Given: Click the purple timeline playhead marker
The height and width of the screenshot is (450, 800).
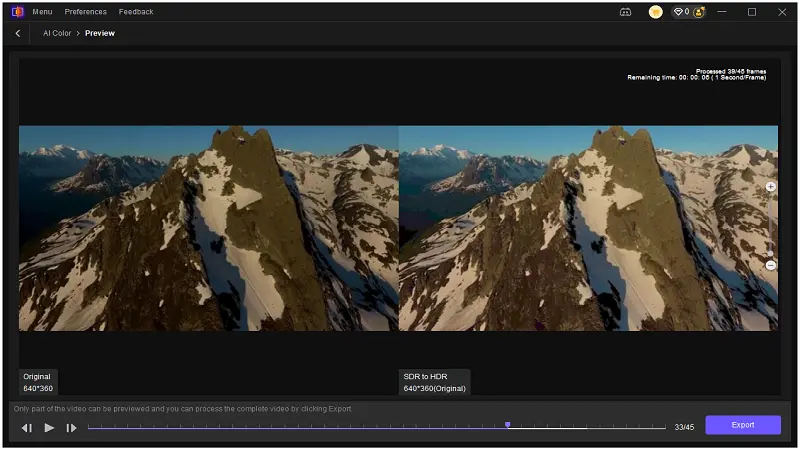Looking at the screenshot, I should [508, 425].
